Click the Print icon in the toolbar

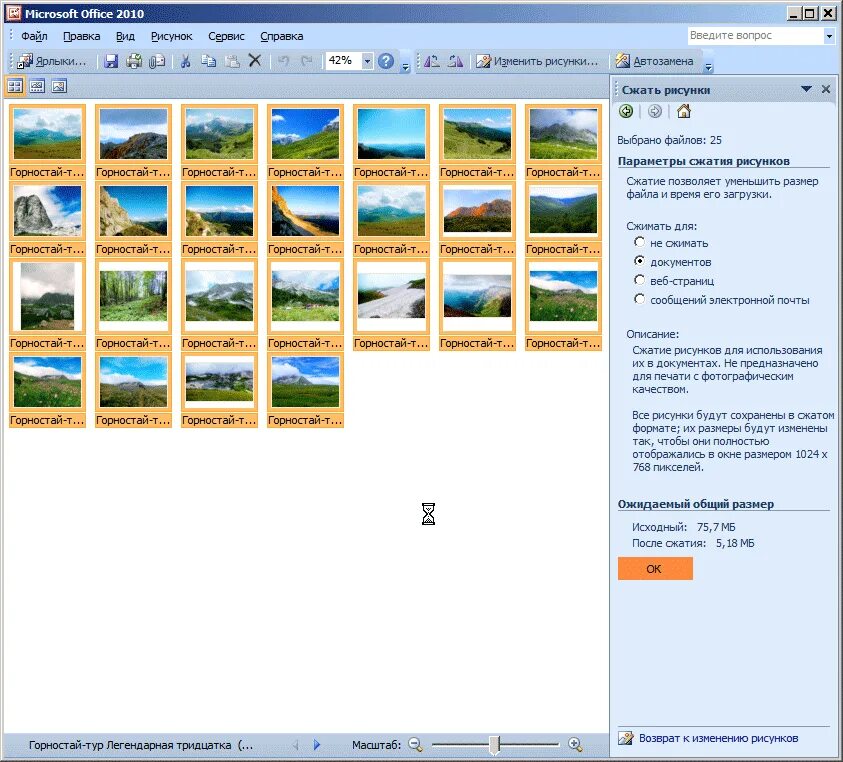pos(134,61)
